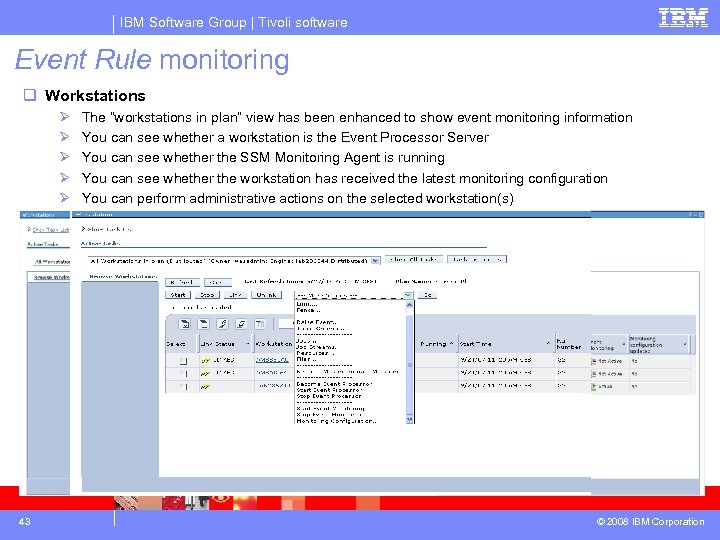720x540 pixels.
Task: Click the Stop button
Action: 207,295
